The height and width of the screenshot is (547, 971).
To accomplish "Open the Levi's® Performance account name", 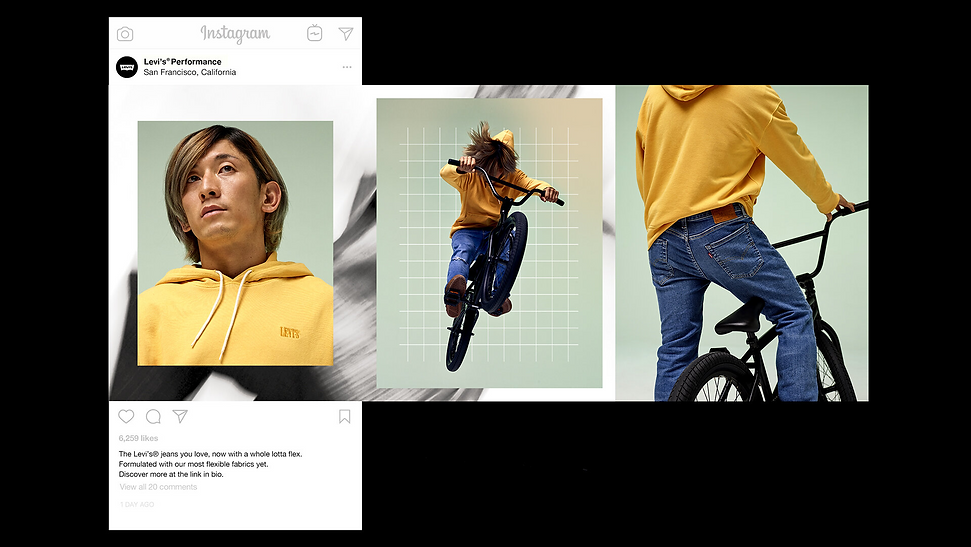I will pyautogui.click(x=182, y=61).
